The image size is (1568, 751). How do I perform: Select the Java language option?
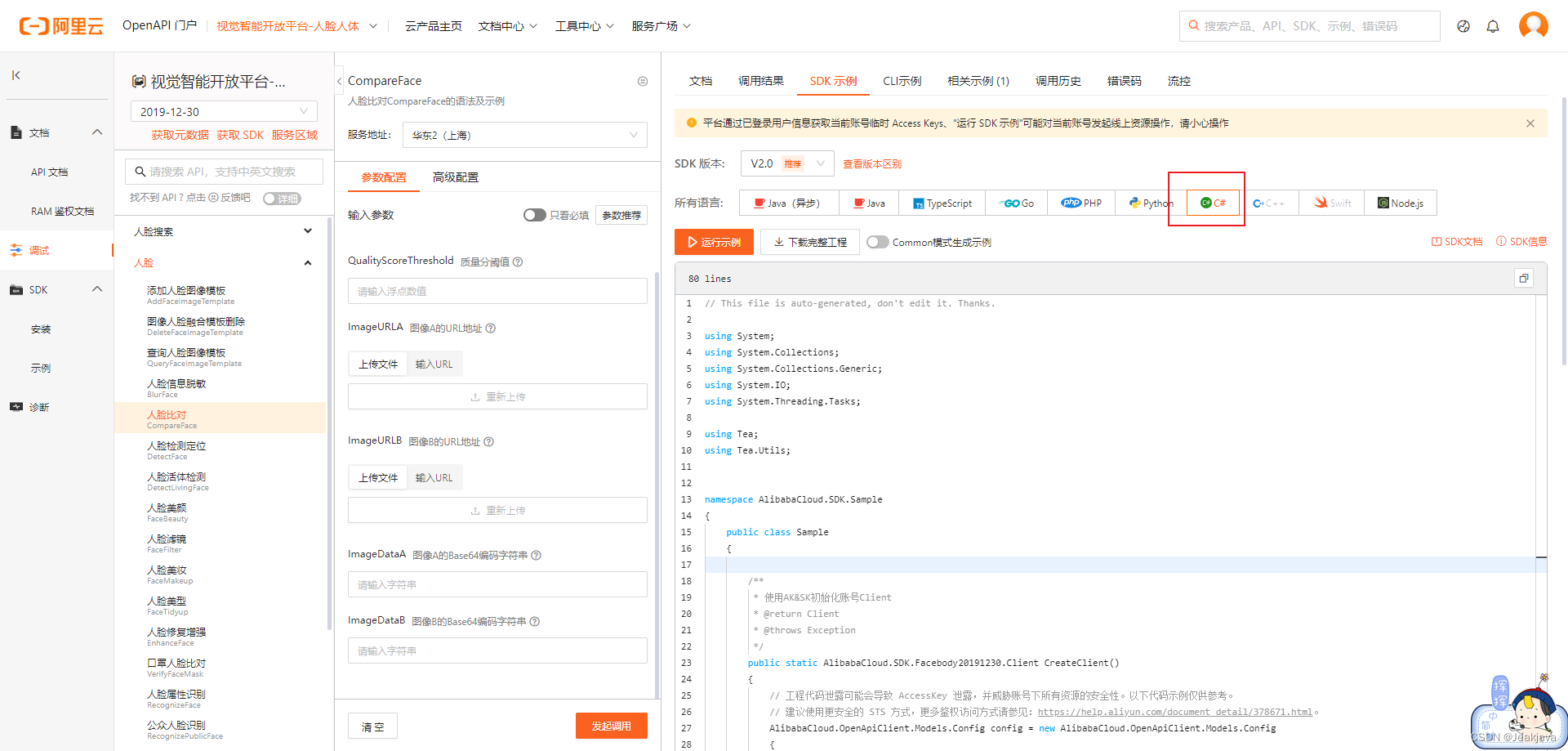[869, 203]
